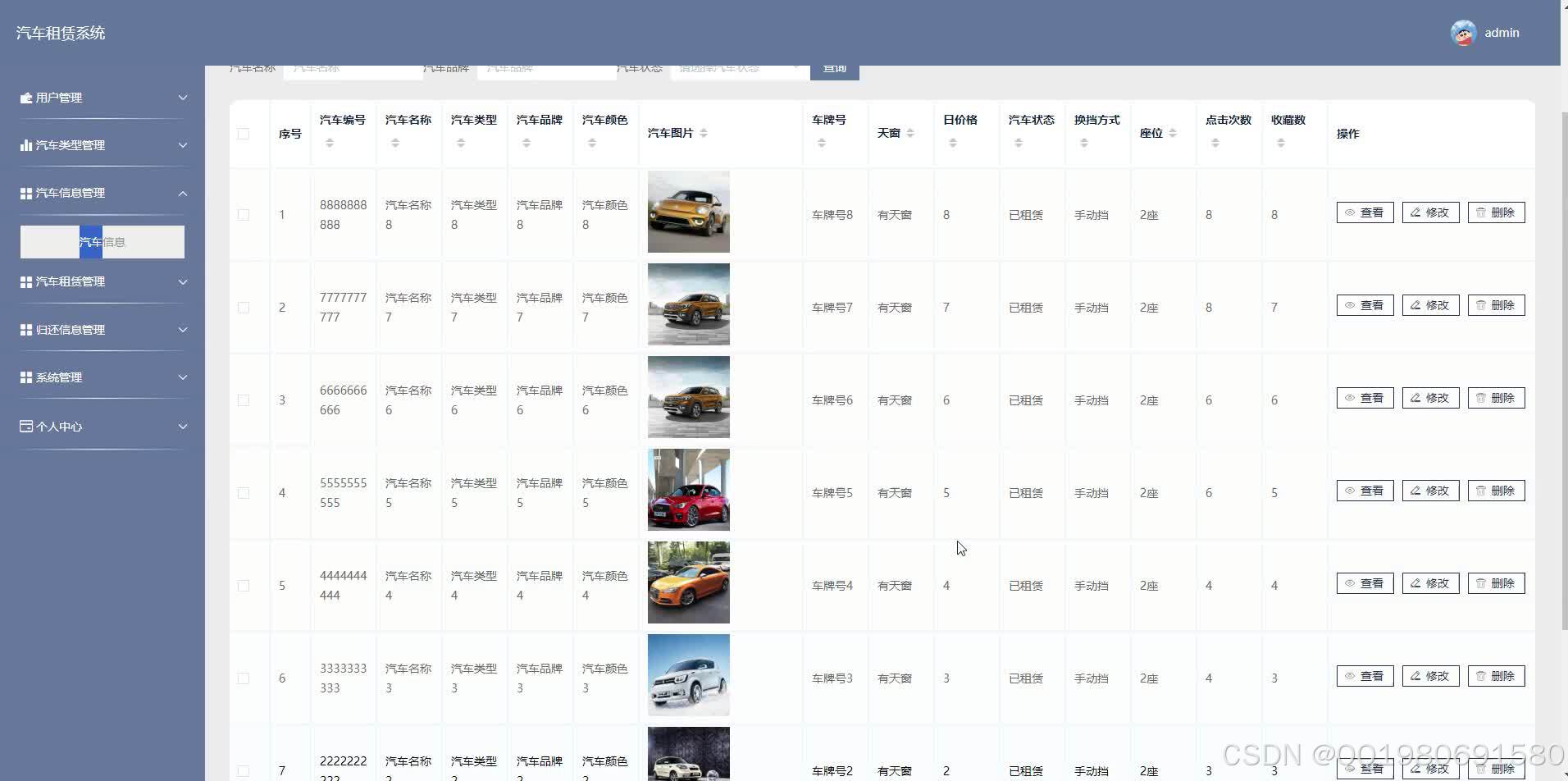Expand 用户管理 menu chevron
This screenshot has height=781, width=1568.
183,98
